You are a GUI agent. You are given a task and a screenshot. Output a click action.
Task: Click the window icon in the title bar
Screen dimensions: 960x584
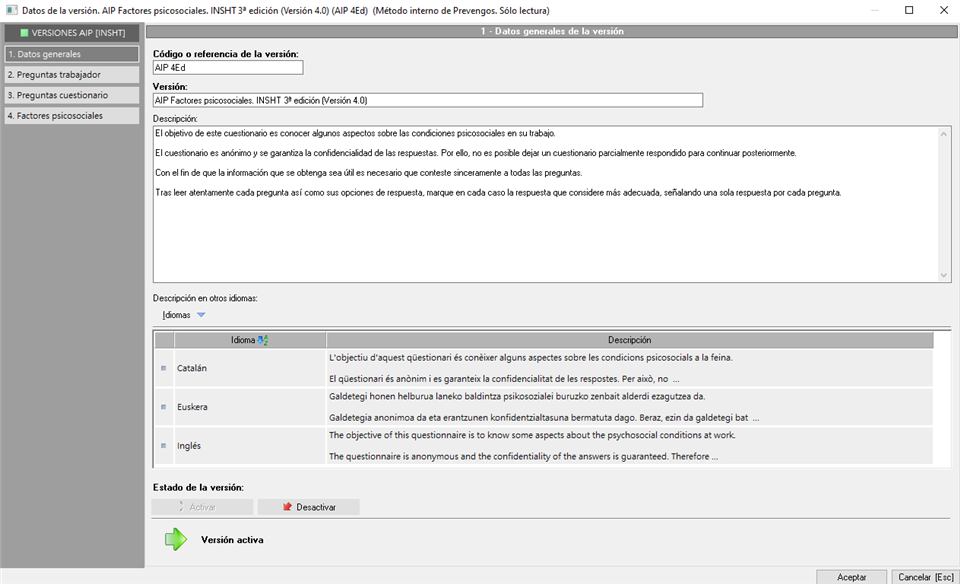pyautogui.click(x=12, y=10)
